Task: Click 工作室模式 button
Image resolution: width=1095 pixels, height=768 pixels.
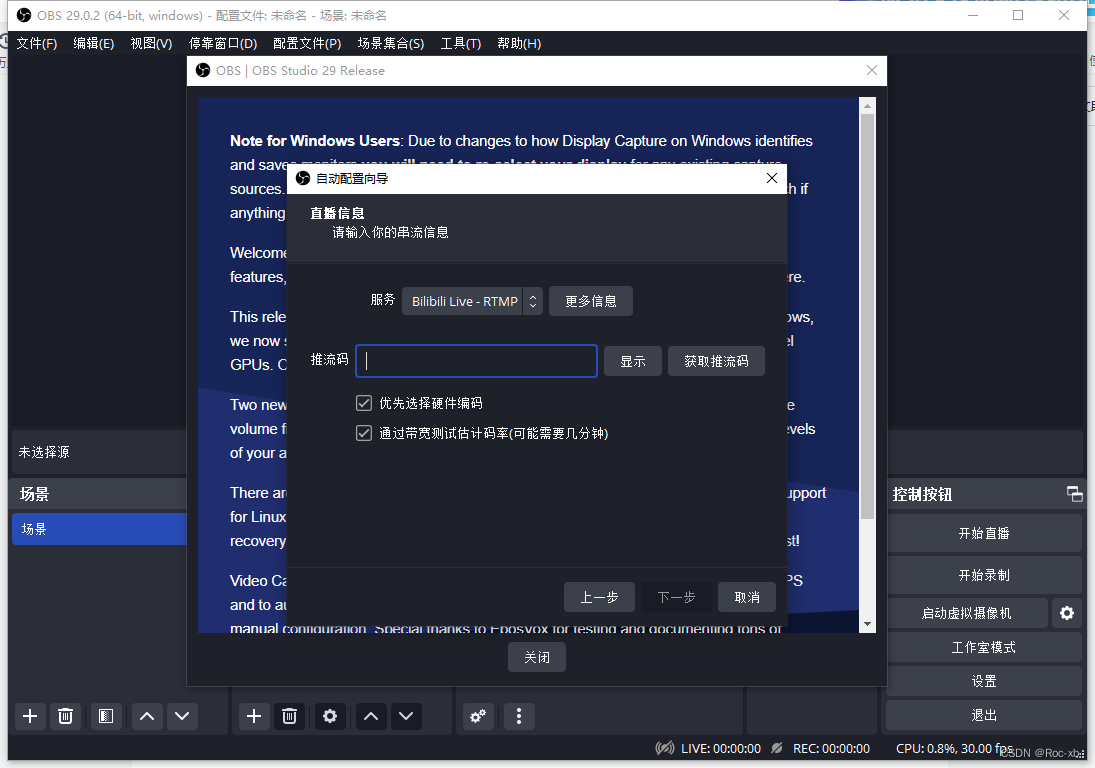Action: point(984,647)
